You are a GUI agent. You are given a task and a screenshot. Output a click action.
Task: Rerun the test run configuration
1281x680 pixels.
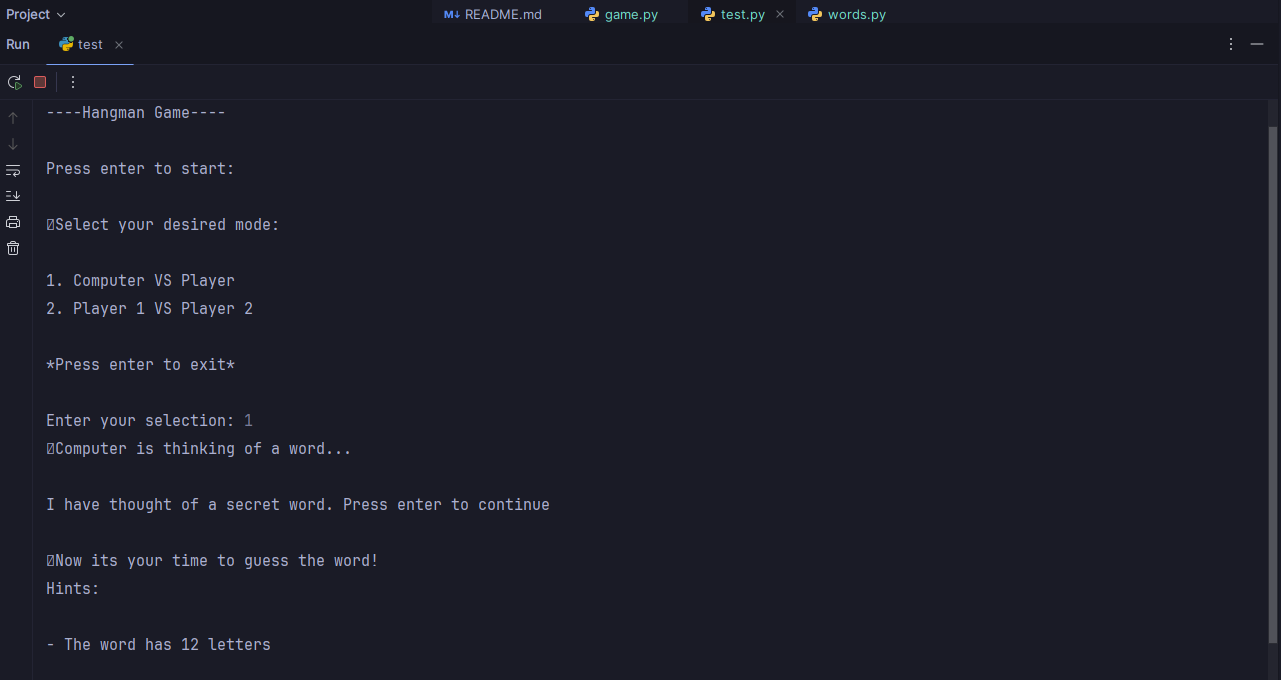(x=14, y=82)
